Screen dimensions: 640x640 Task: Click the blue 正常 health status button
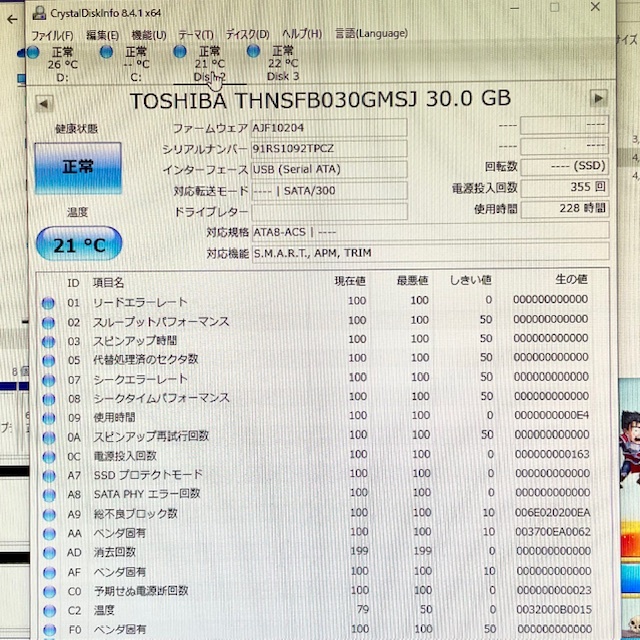click(x=78, y=167)
